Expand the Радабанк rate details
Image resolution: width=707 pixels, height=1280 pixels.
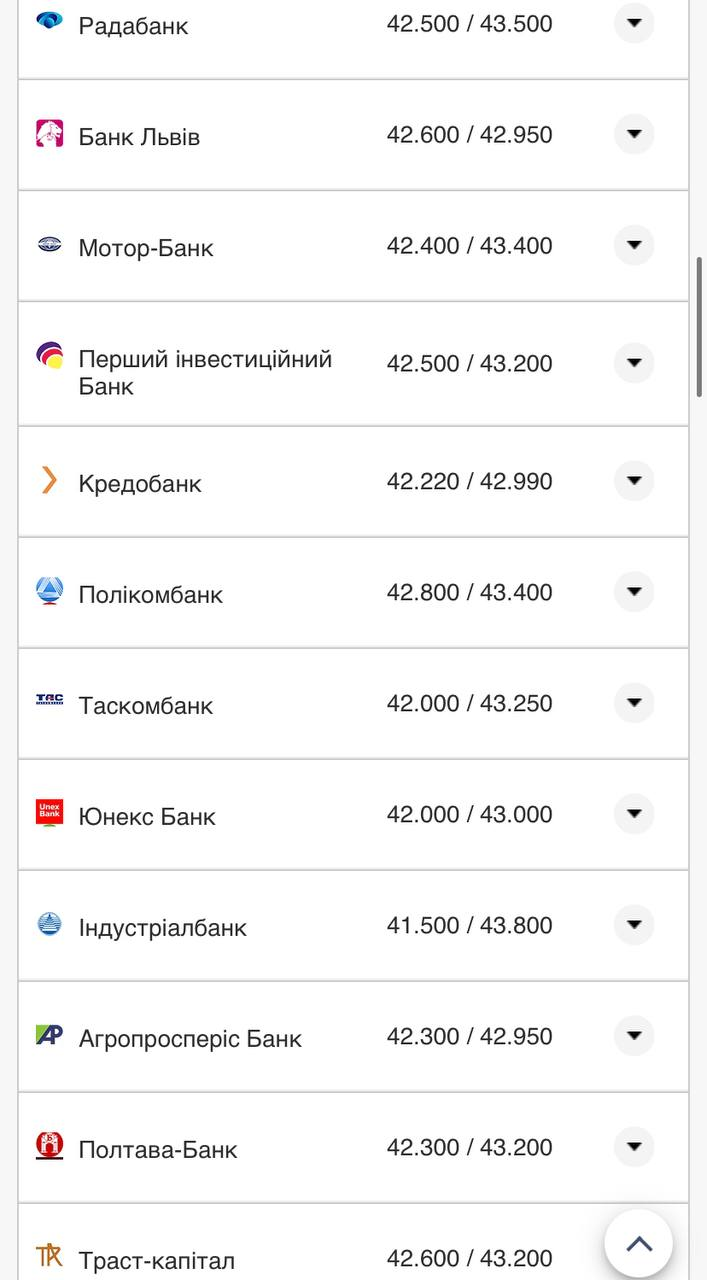(634, 23)
